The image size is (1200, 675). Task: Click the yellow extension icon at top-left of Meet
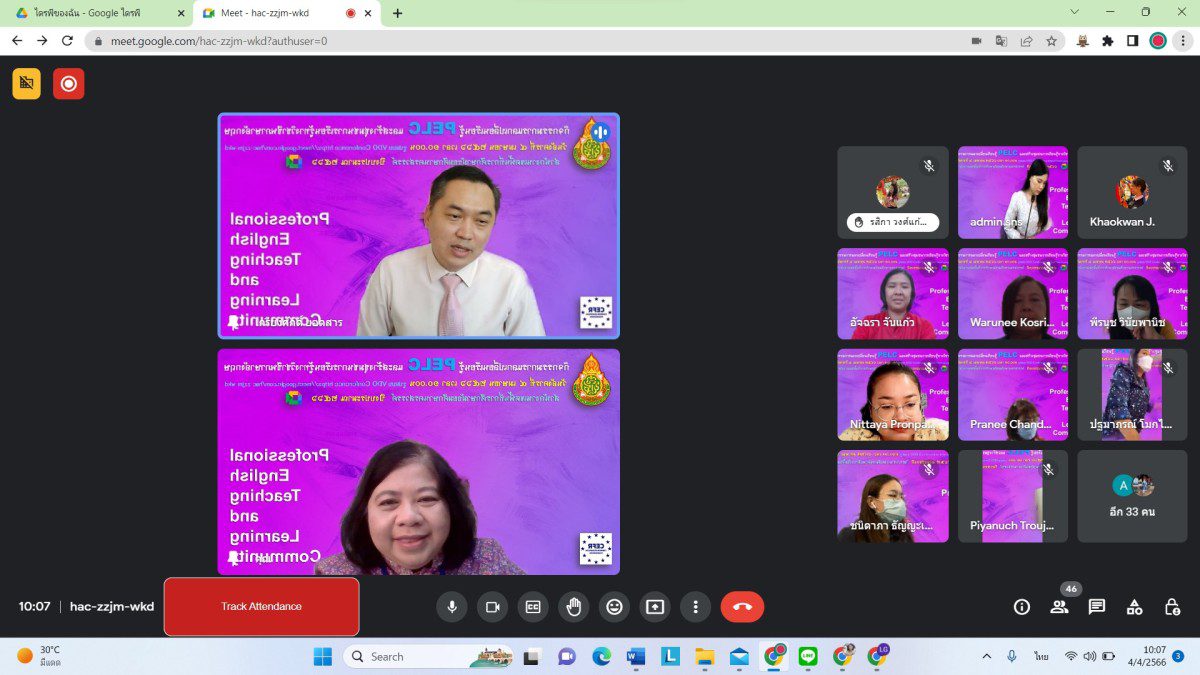pos(27,83)
